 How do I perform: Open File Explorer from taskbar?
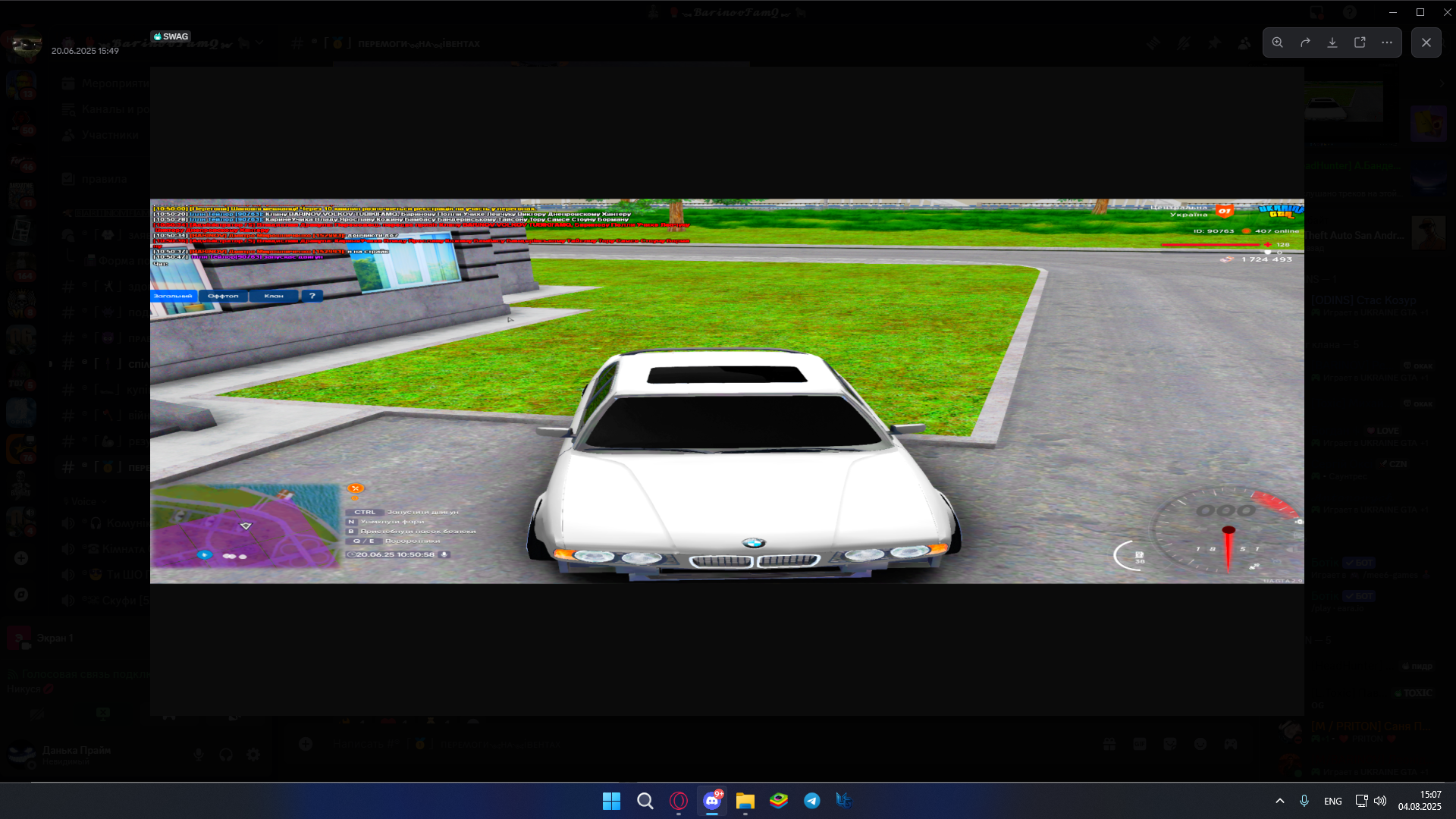745,801
